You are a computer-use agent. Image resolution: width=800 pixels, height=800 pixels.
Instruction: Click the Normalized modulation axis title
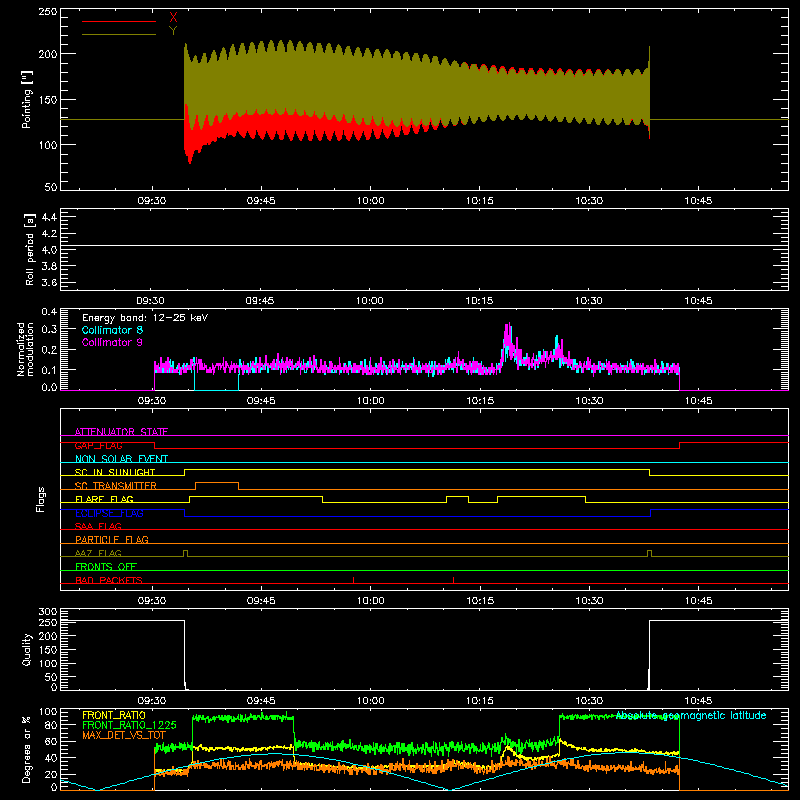25,349
